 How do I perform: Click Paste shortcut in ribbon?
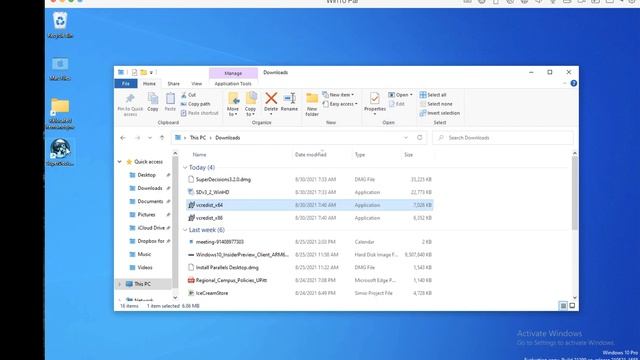pos(200,113)
